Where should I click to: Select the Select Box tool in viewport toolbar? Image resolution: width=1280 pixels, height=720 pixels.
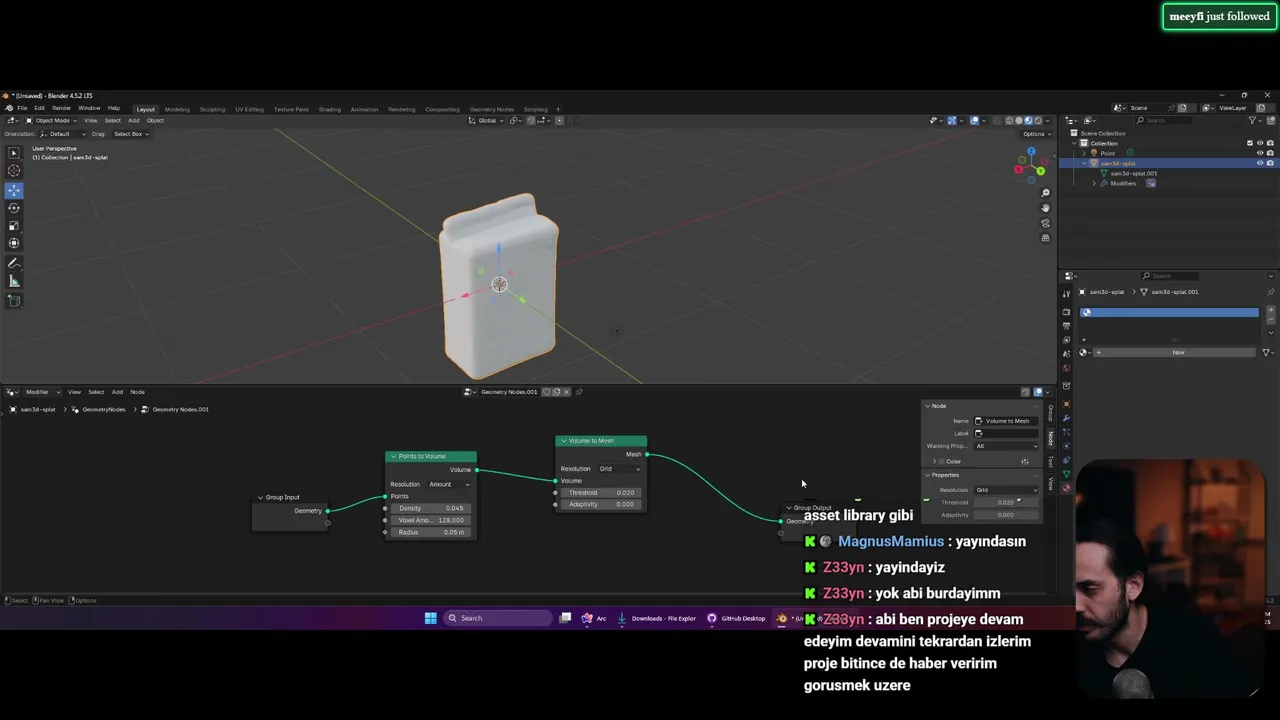click(x=14, y=153)
